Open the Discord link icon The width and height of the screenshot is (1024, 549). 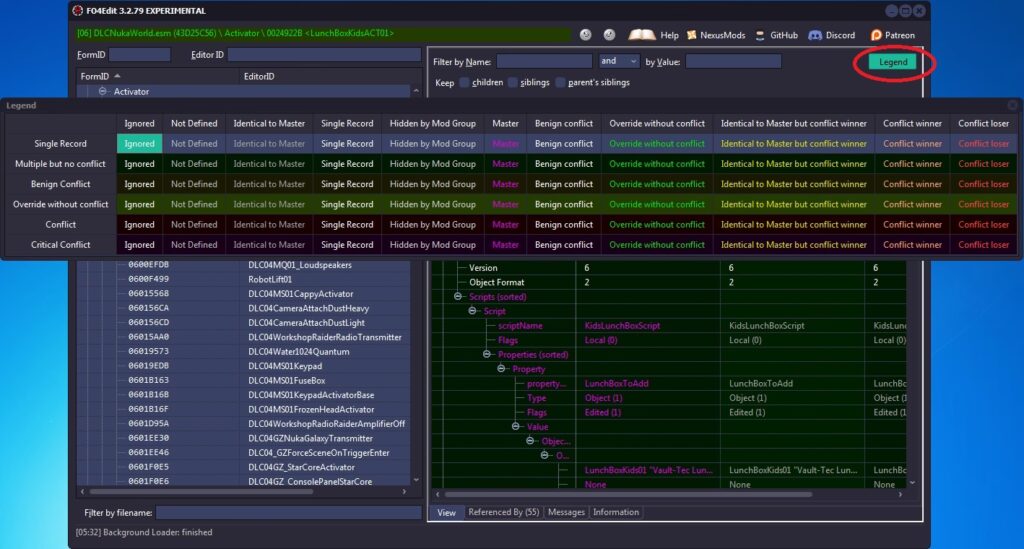tap(815, 35)
